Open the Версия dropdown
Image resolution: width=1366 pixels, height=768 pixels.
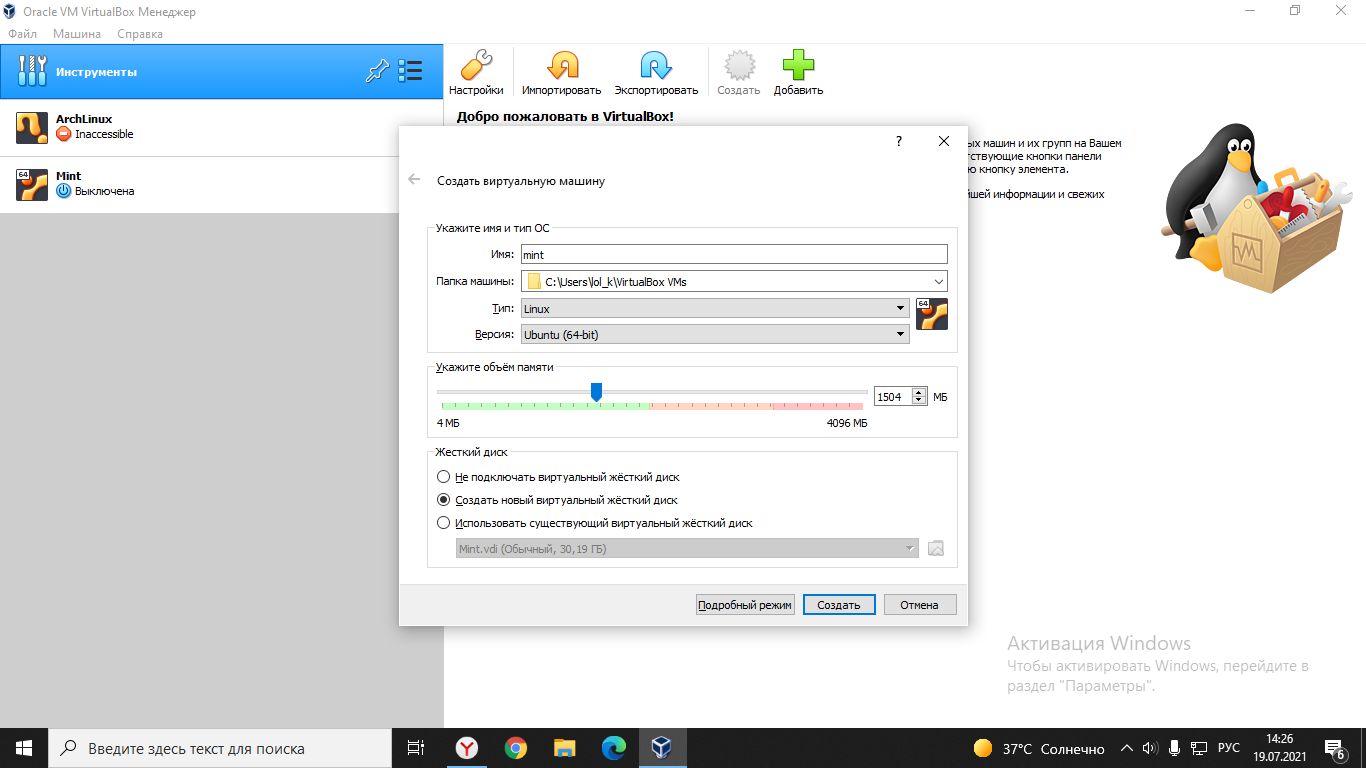point(897,333)
